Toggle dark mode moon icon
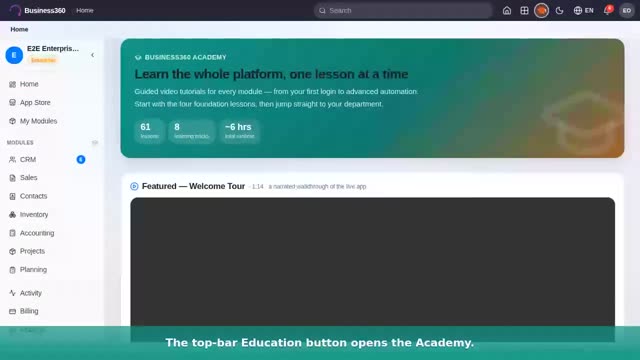This screenshot has height=360, width=640. point(559,11)
